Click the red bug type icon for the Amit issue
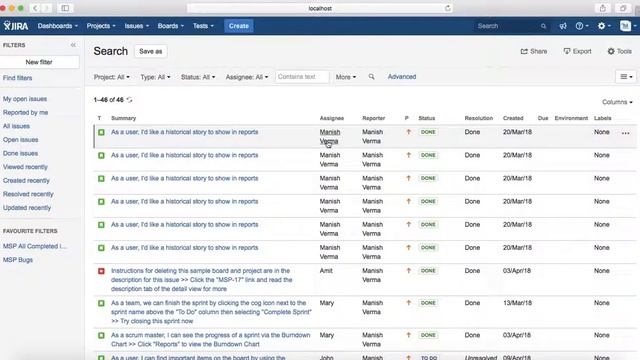The width and height of the screenshot is (640, 360). pos(101,271)
